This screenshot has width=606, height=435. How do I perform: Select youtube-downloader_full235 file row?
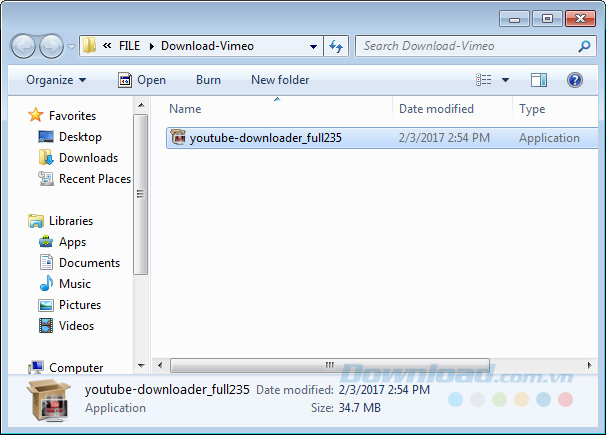pyautogui.click(x=382, y=138)
